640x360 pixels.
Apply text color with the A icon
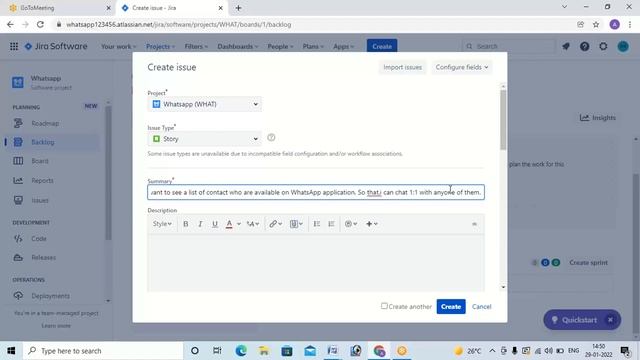point(229,224)
